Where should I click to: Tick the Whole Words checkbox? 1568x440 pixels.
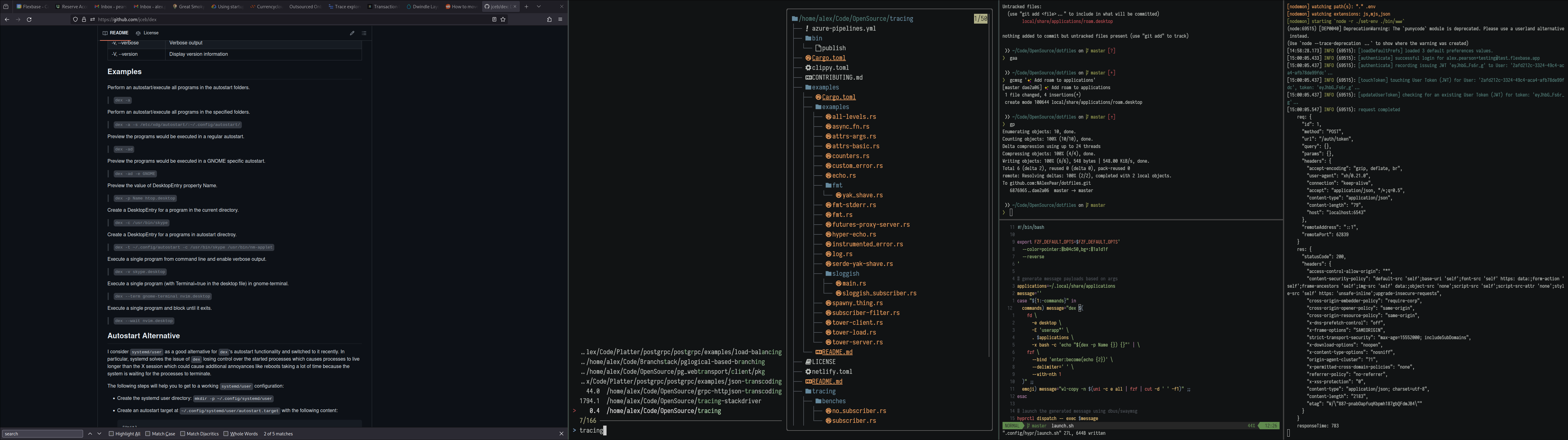click(226, 434)
